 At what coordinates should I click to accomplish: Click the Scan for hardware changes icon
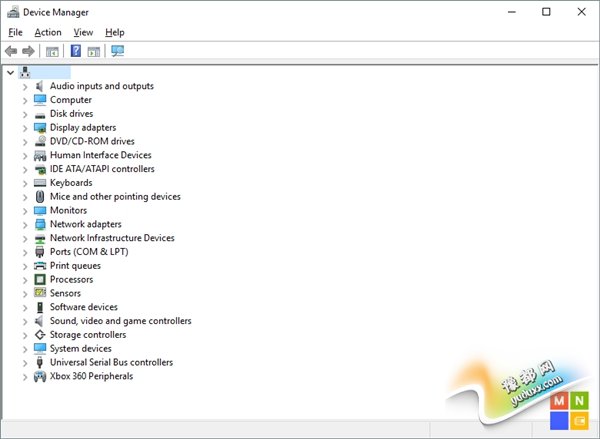tap(118, 51)
